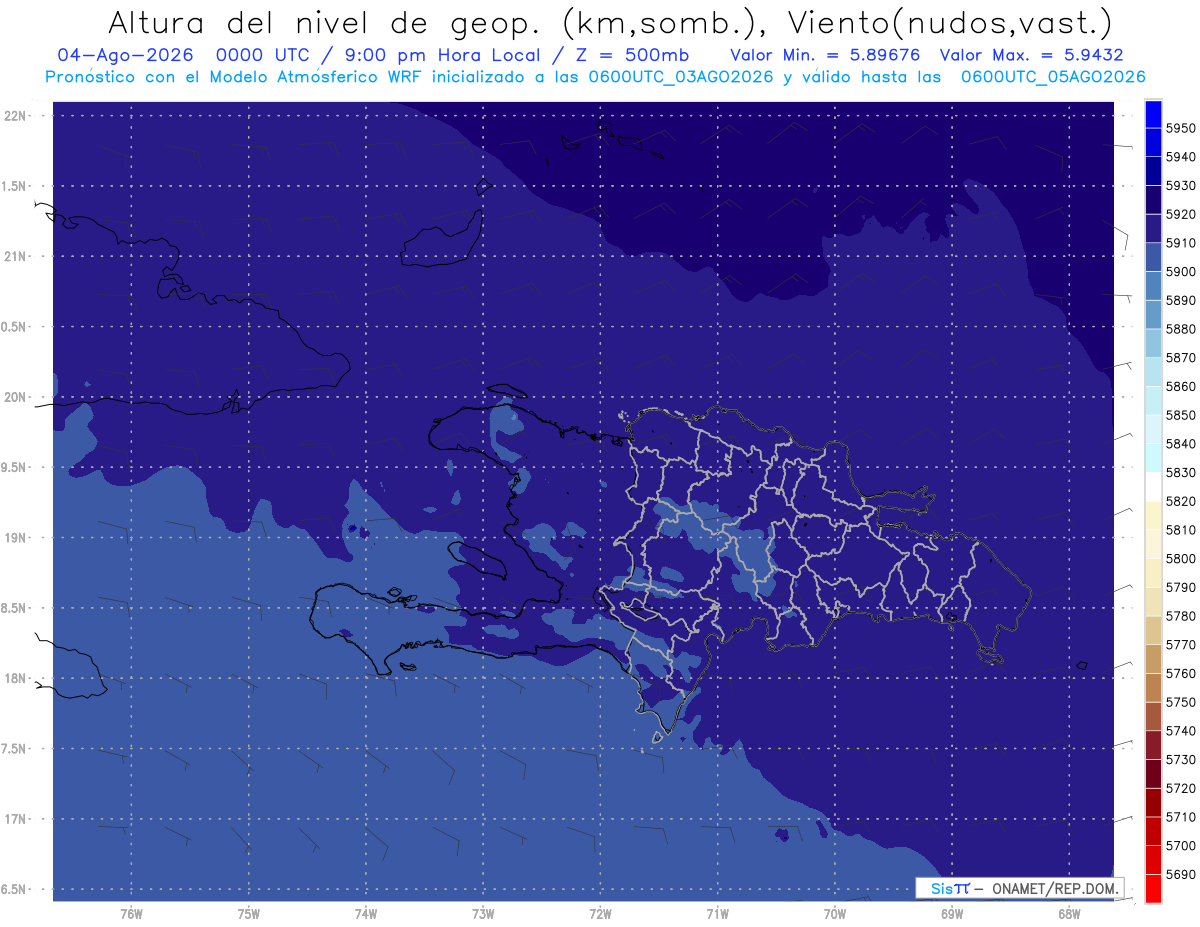
Task: Click the 5930 legend label
Action: [1180, 186]
